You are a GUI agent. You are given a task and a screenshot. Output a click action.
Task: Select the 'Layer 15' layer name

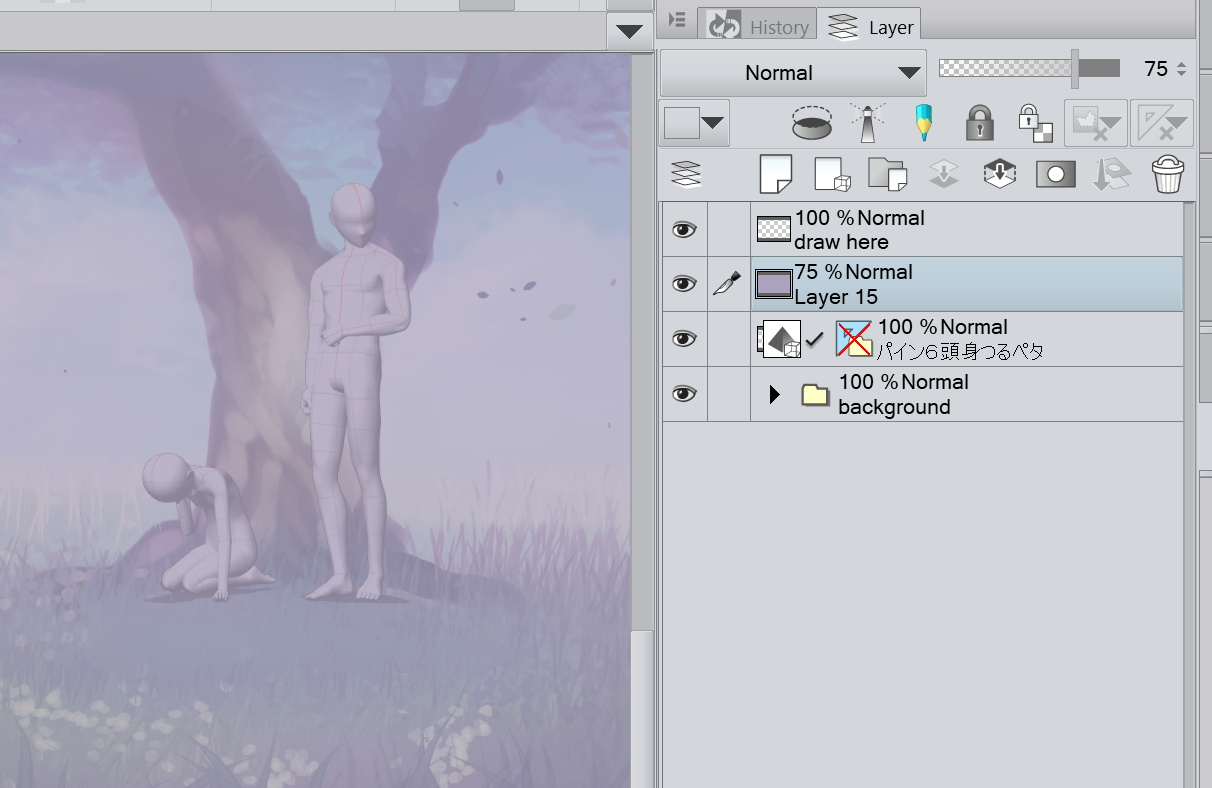836,297
